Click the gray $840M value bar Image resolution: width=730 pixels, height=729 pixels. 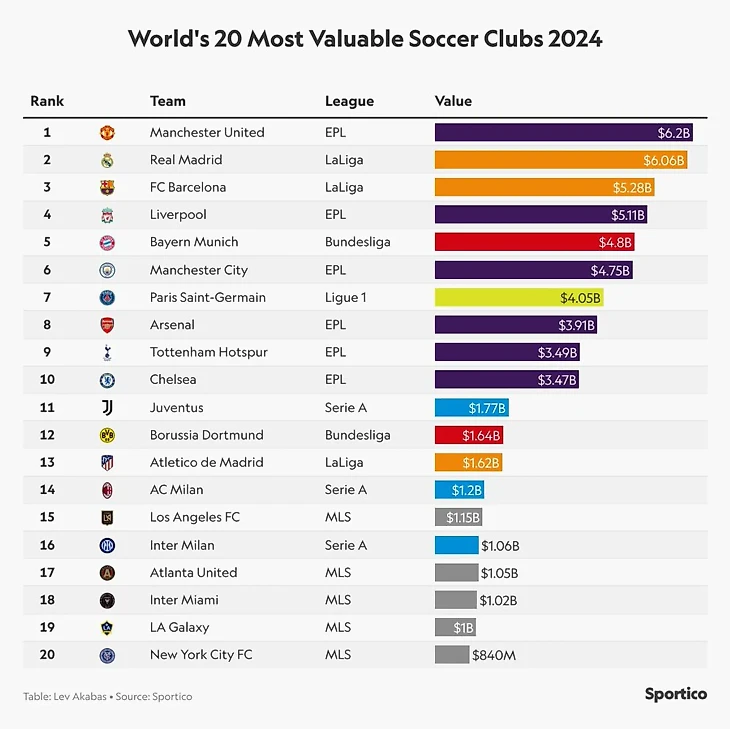[x=451, y=655]
